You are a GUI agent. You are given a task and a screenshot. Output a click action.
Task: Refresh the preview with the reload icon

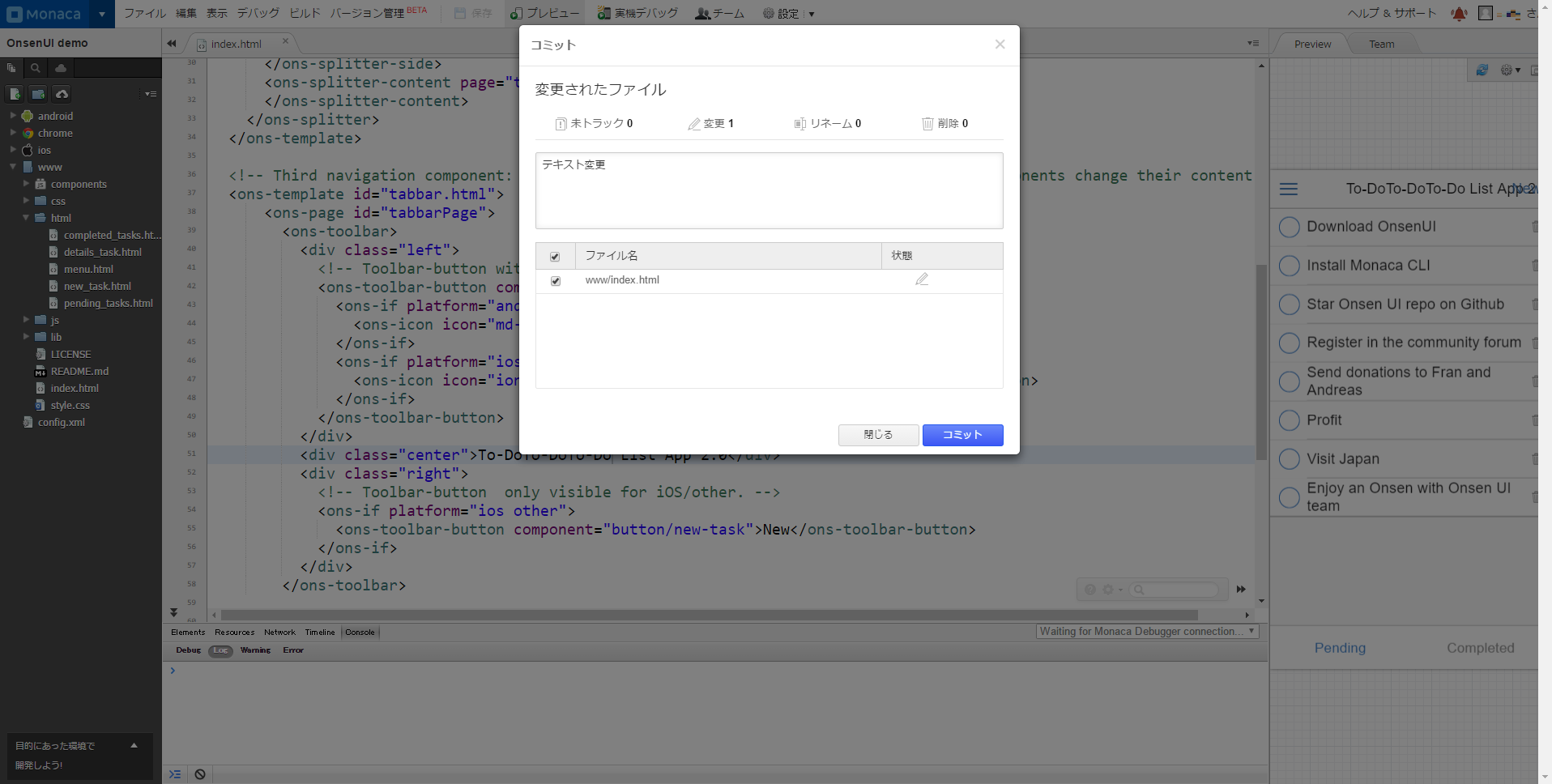coord(1482,70)
